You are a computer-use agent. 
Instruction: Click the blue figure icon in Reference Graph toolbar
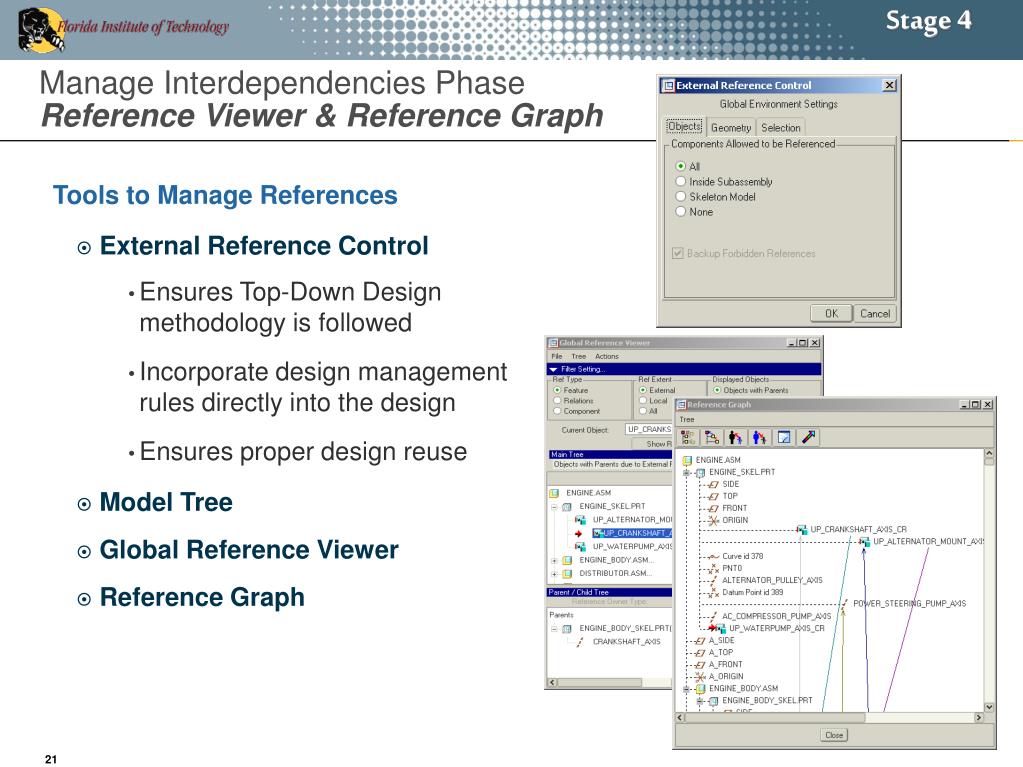tap(759, 437)
